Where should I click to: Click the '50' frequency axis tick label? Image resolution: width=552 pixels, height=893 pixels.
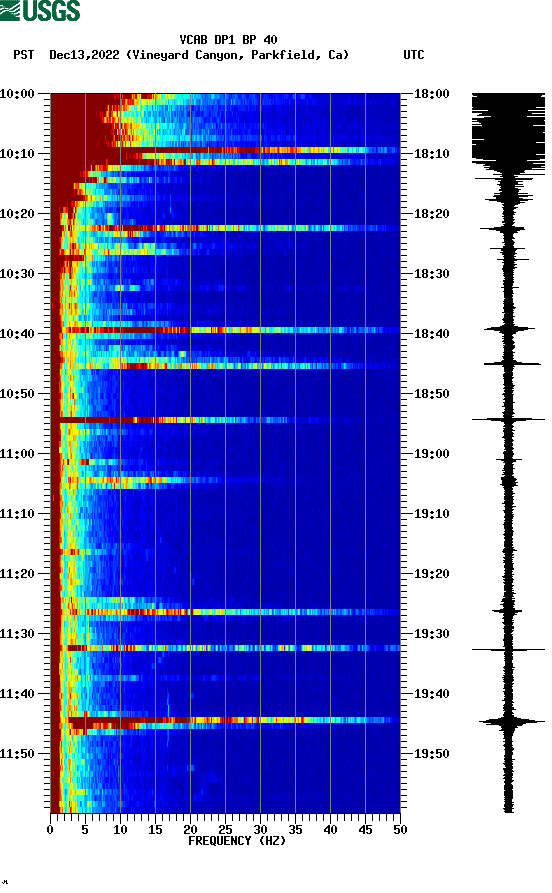(400, 830)
